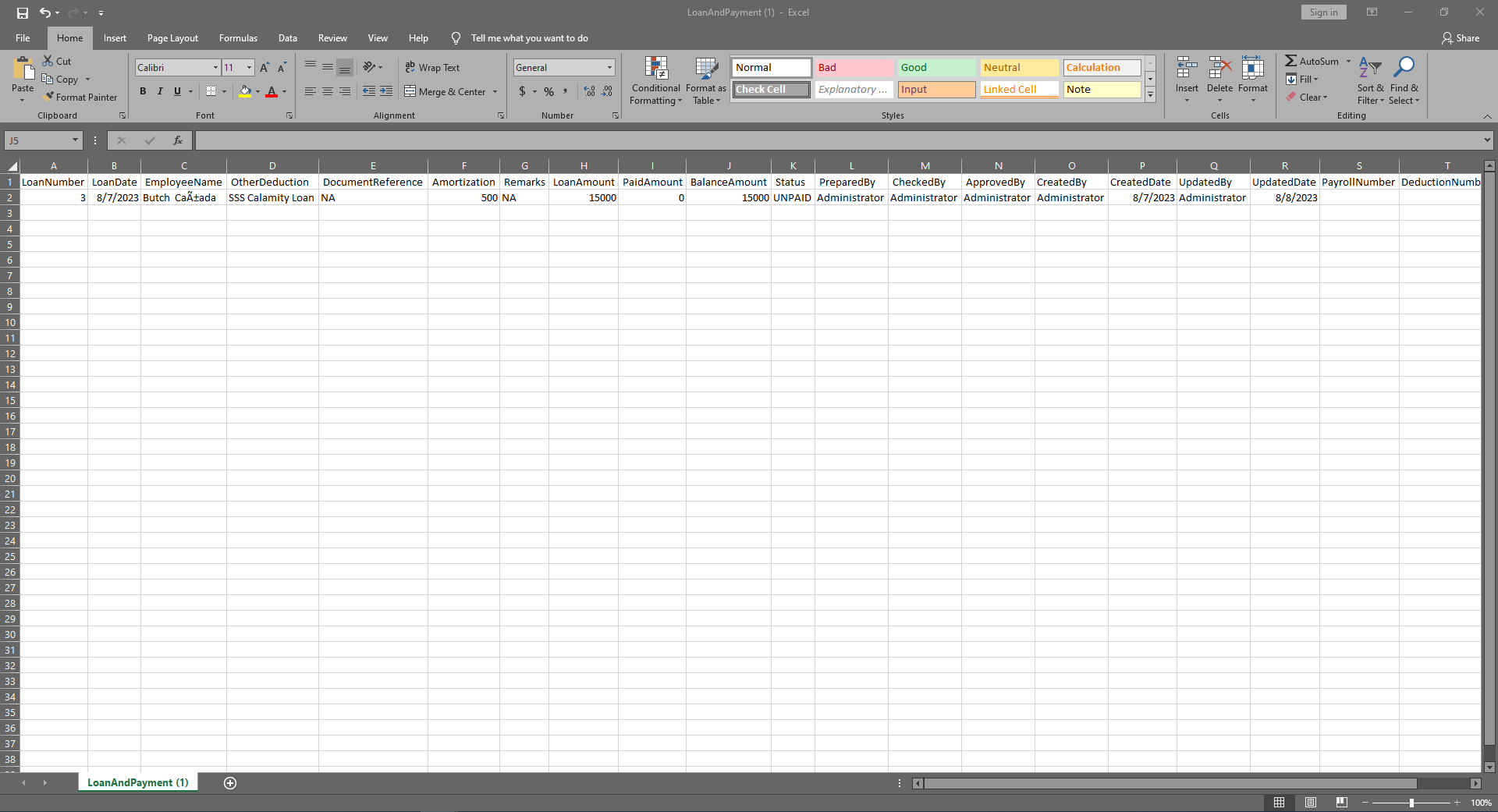
Task: Apply comma style
Action: (566, 91)
